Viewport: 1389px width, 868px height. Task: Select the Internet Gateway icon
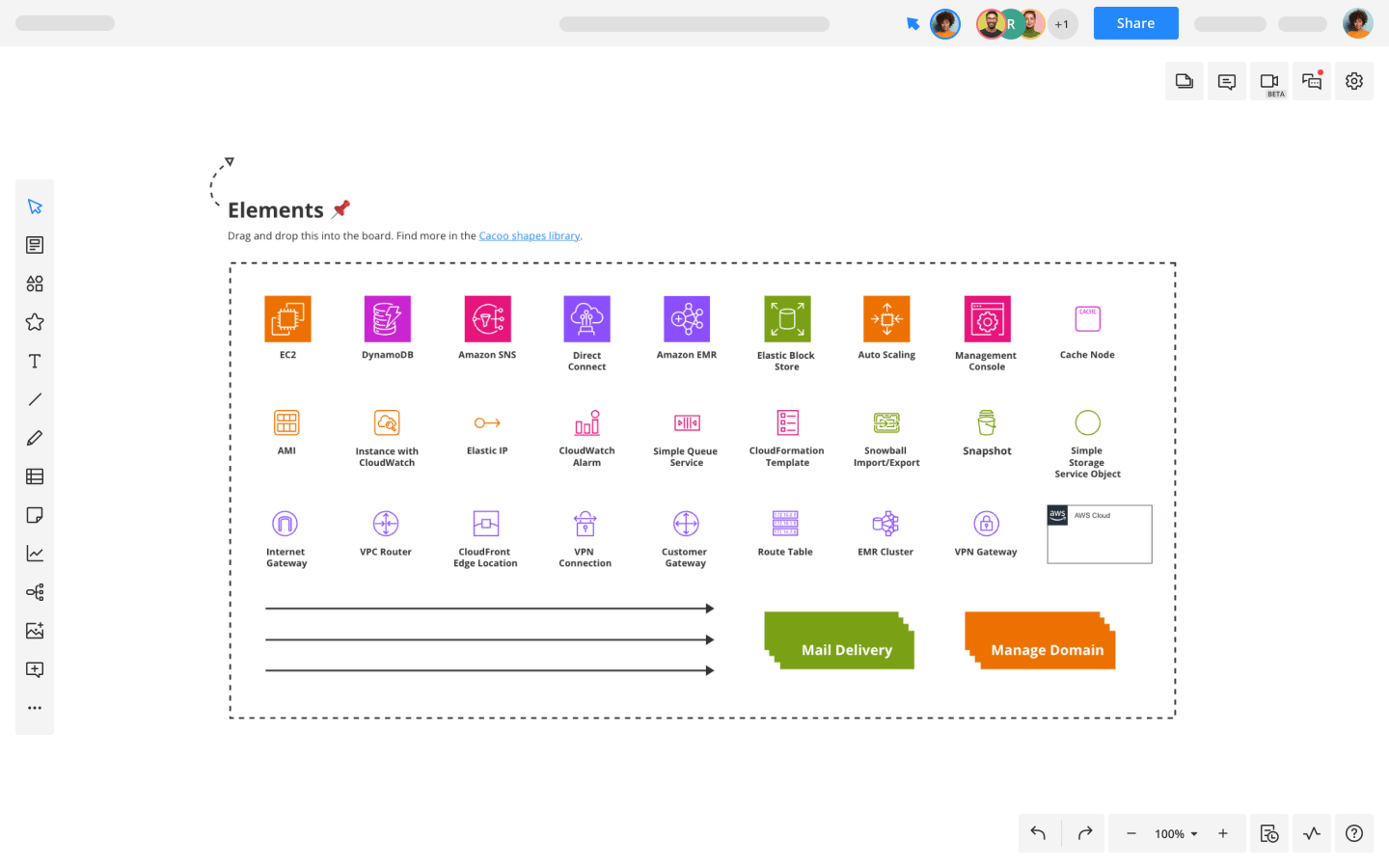click(286, 524)
